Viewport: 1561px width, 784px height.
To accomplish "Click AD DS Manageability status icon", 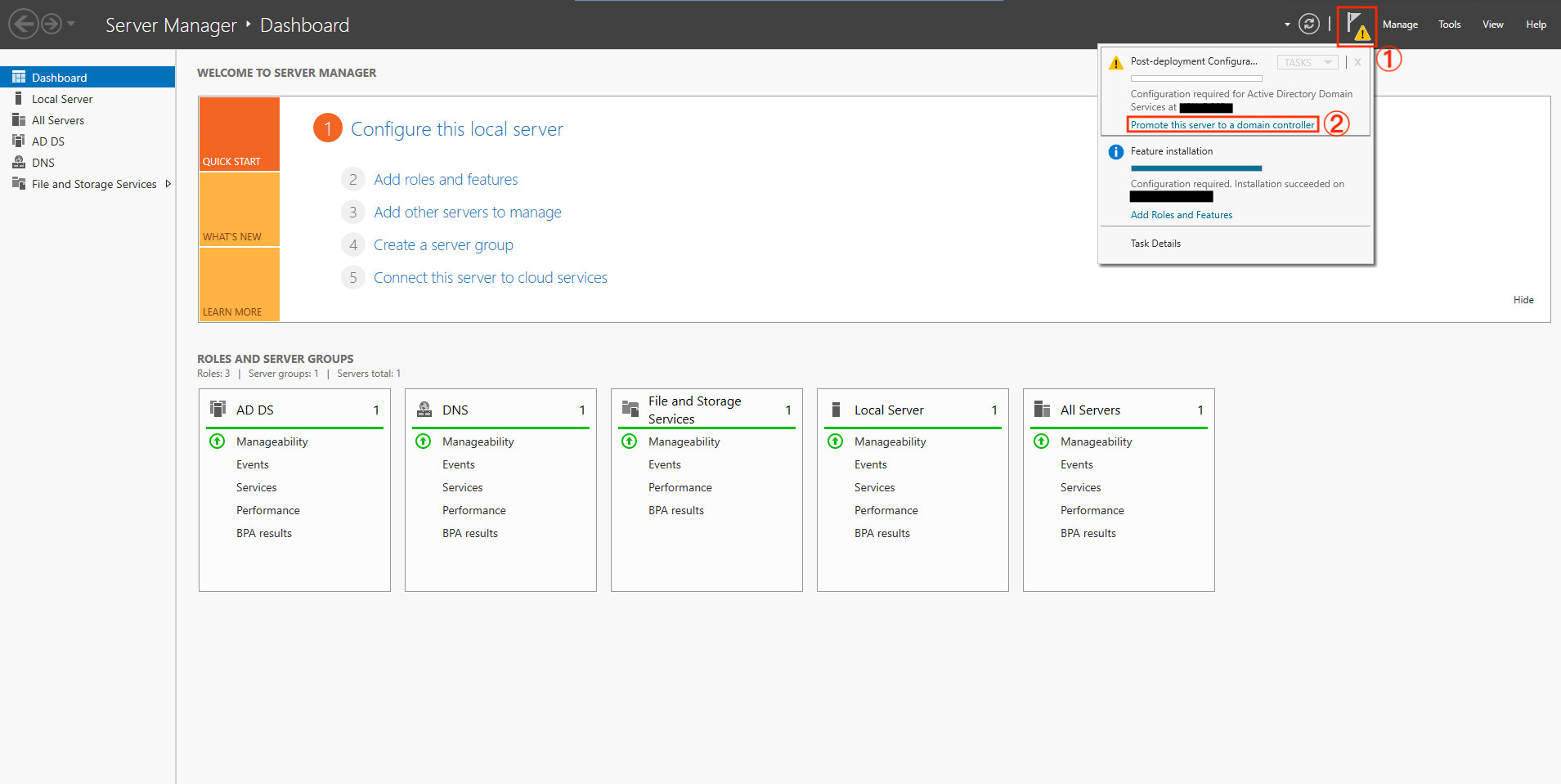I will click(217, 441).
